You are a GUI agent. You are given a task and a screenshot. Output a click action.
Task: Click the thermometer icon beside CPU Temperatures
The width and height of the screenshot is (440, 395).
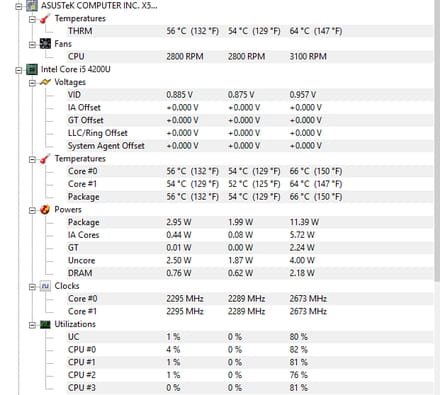[45, 158]
